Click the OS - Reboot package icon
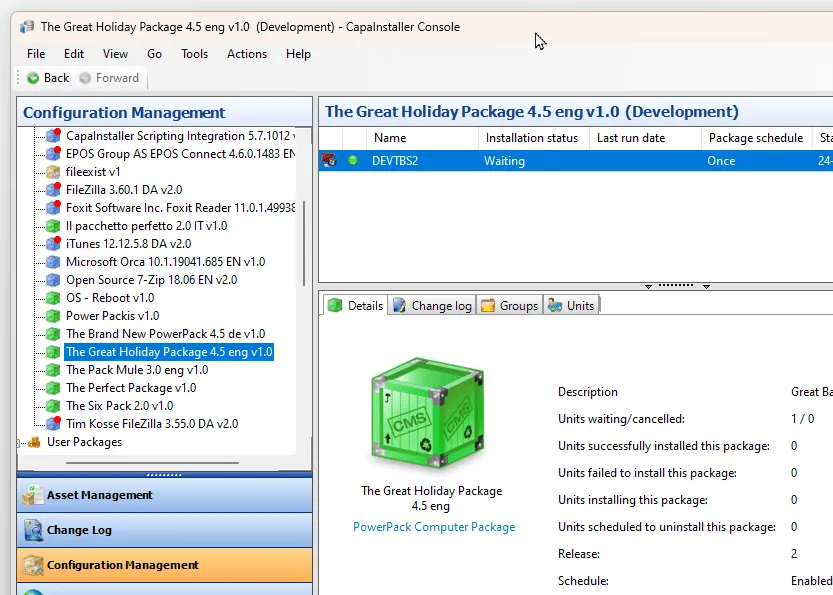833x595 pixels. pyautogui.click(x=53, y=298)
